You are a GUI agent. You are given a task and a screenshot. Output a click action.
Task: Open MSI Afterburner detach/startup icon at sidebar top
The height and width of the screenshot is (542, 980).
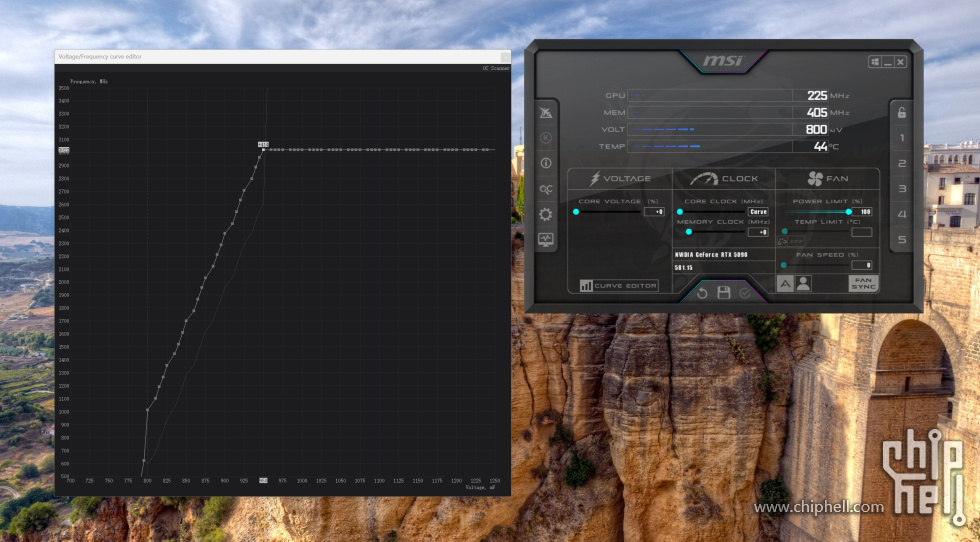pyautogui.click(x=546, y=113)
